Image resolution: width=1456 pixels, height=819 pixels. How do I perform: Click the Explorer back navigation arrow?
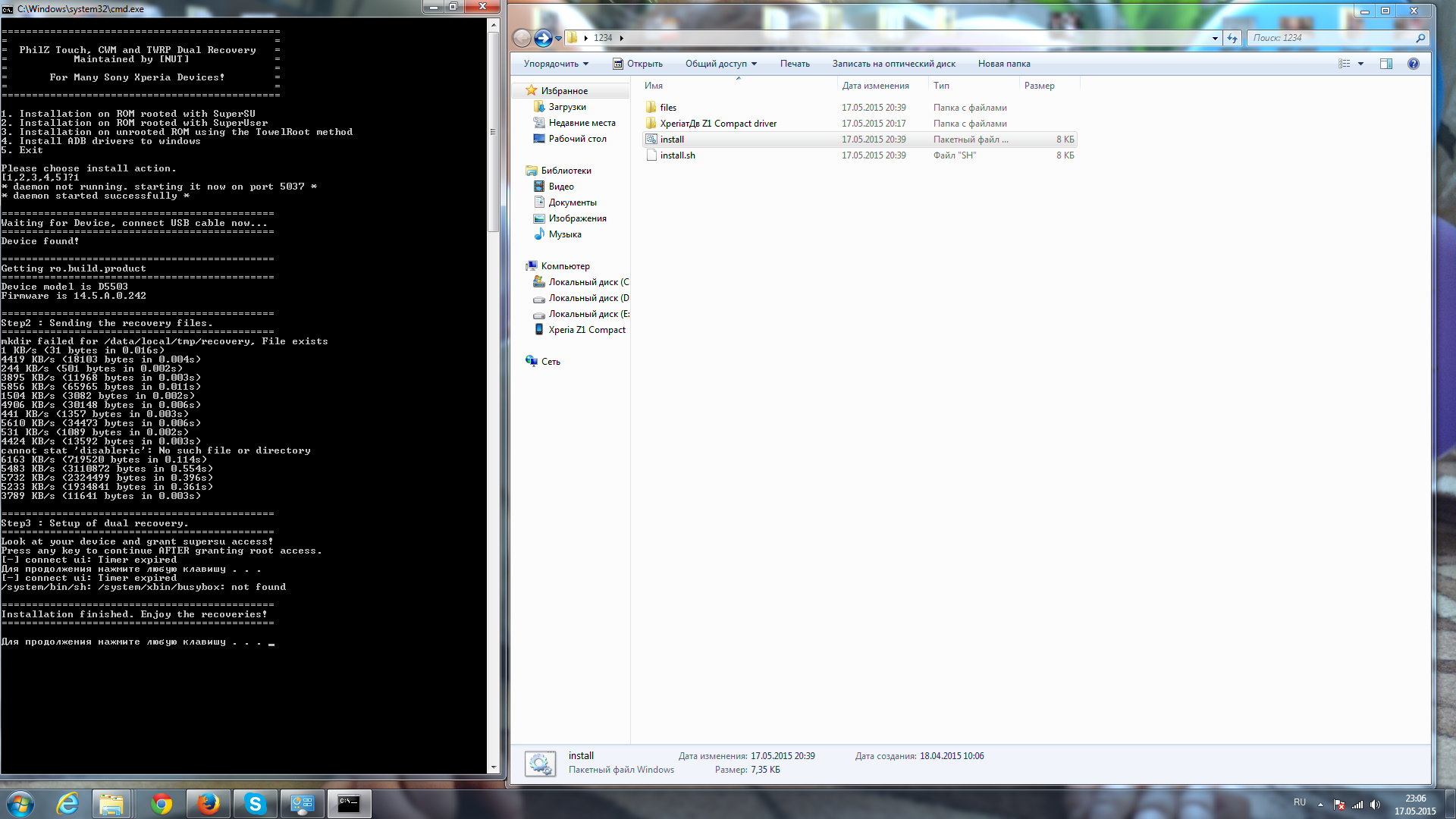pyautogui.click(x=522, y=38)
